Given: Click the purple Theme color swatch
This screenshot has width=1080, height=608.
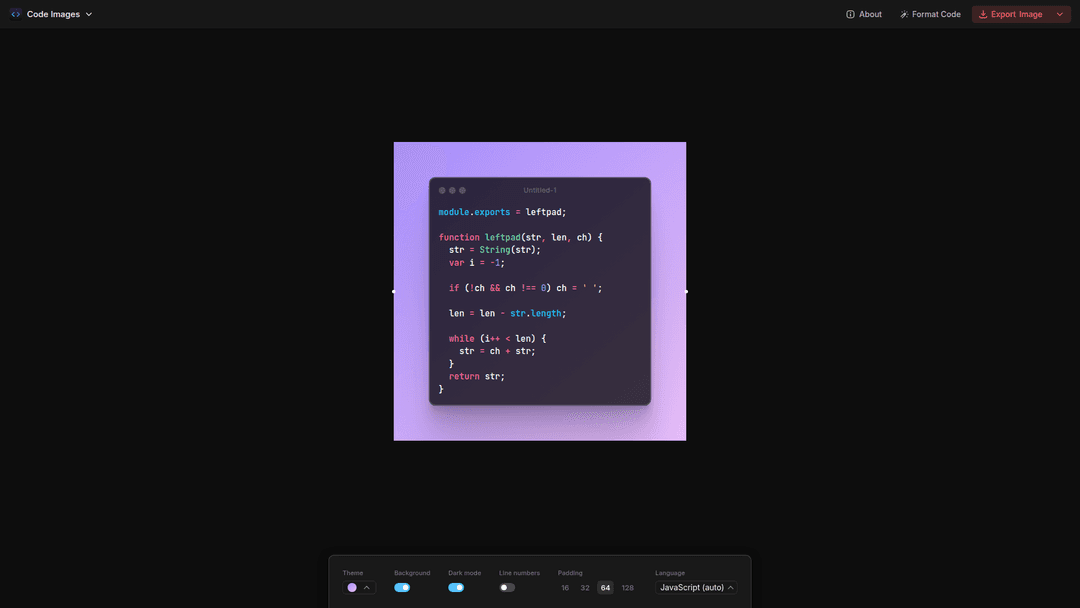Looking at the screenshot, I should pyautogui.click(x=352, y=588).
